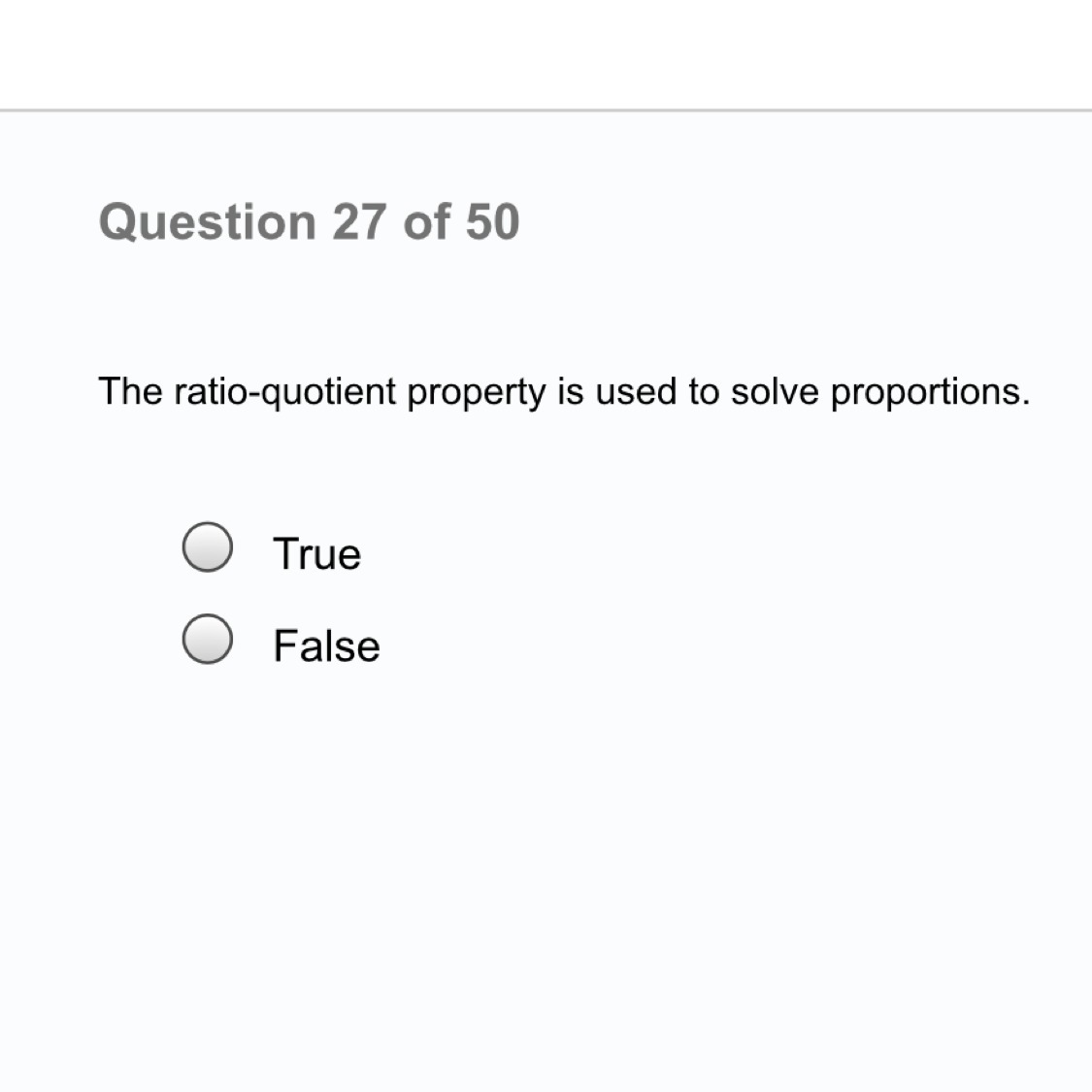Click the ratio-quotient property statement text
The height and width of the screenshot is (1092, 1092).
click(x=563, y=392)
